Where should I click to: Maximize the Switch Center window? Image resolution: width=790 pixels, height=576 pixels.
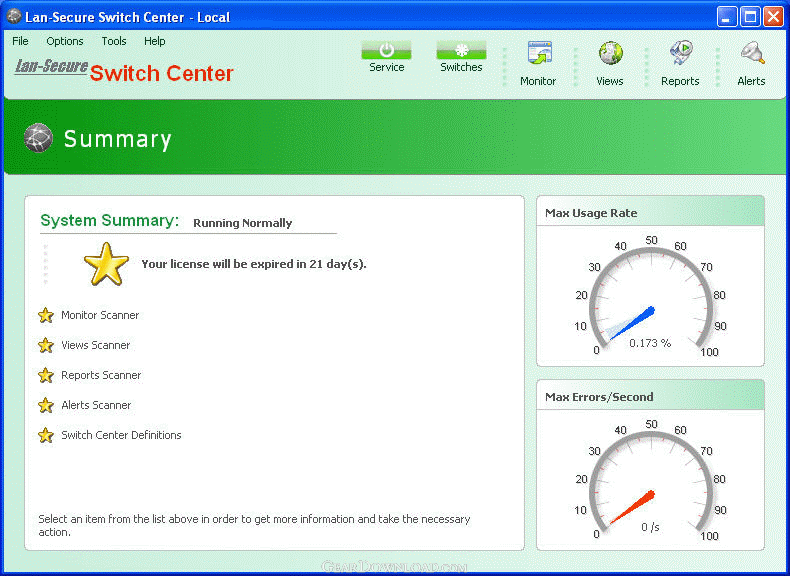pyautogui.click(x=750, y=17)
